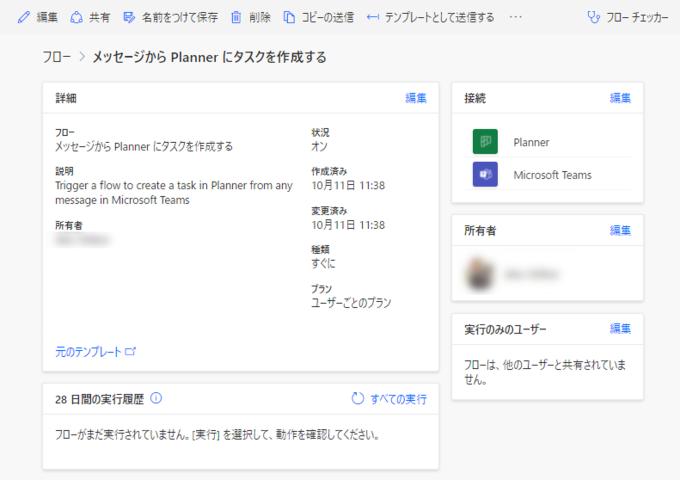The width and height of the screenshot is (680, 480).
Task: Click the refresh icon beside すべての実行
Action: 358,398
